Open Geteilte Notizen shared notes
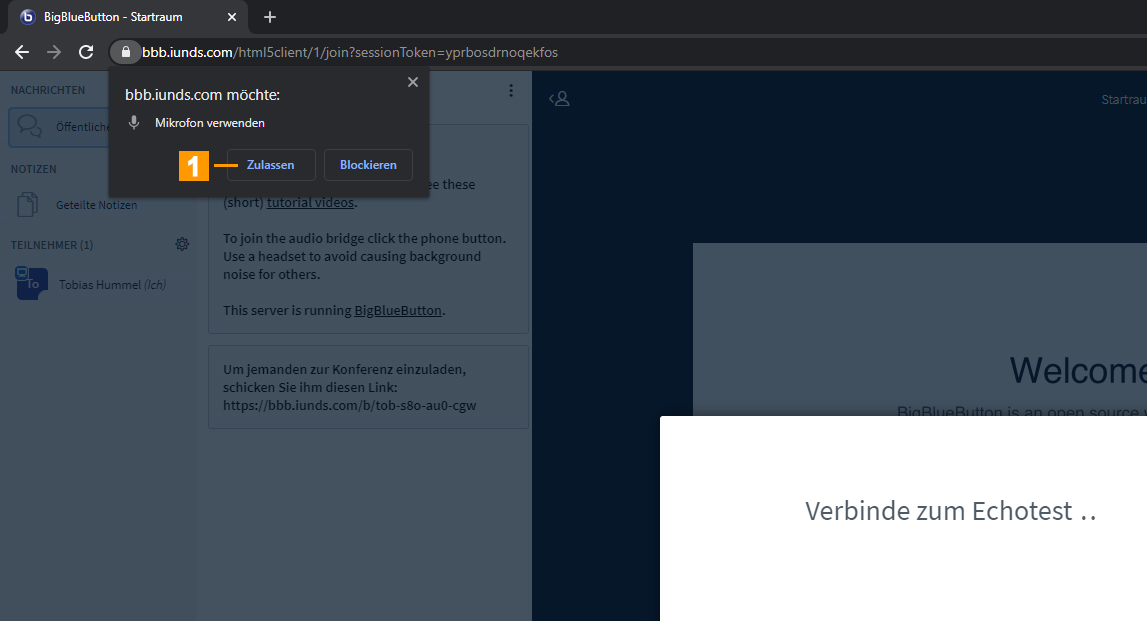The height and width of the screenshot is (621, 1147). [x=96, y=205]
